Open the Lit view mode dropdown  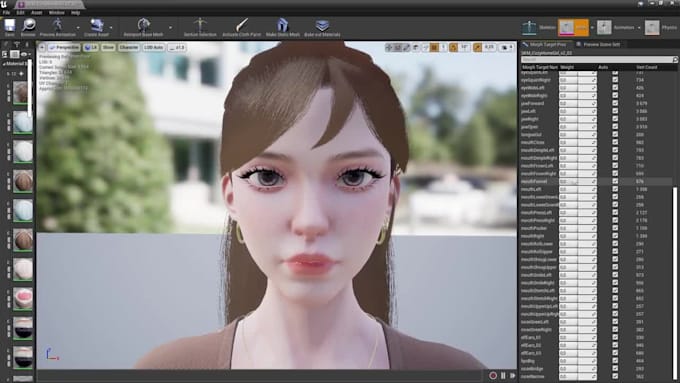(x=91, y=47)
